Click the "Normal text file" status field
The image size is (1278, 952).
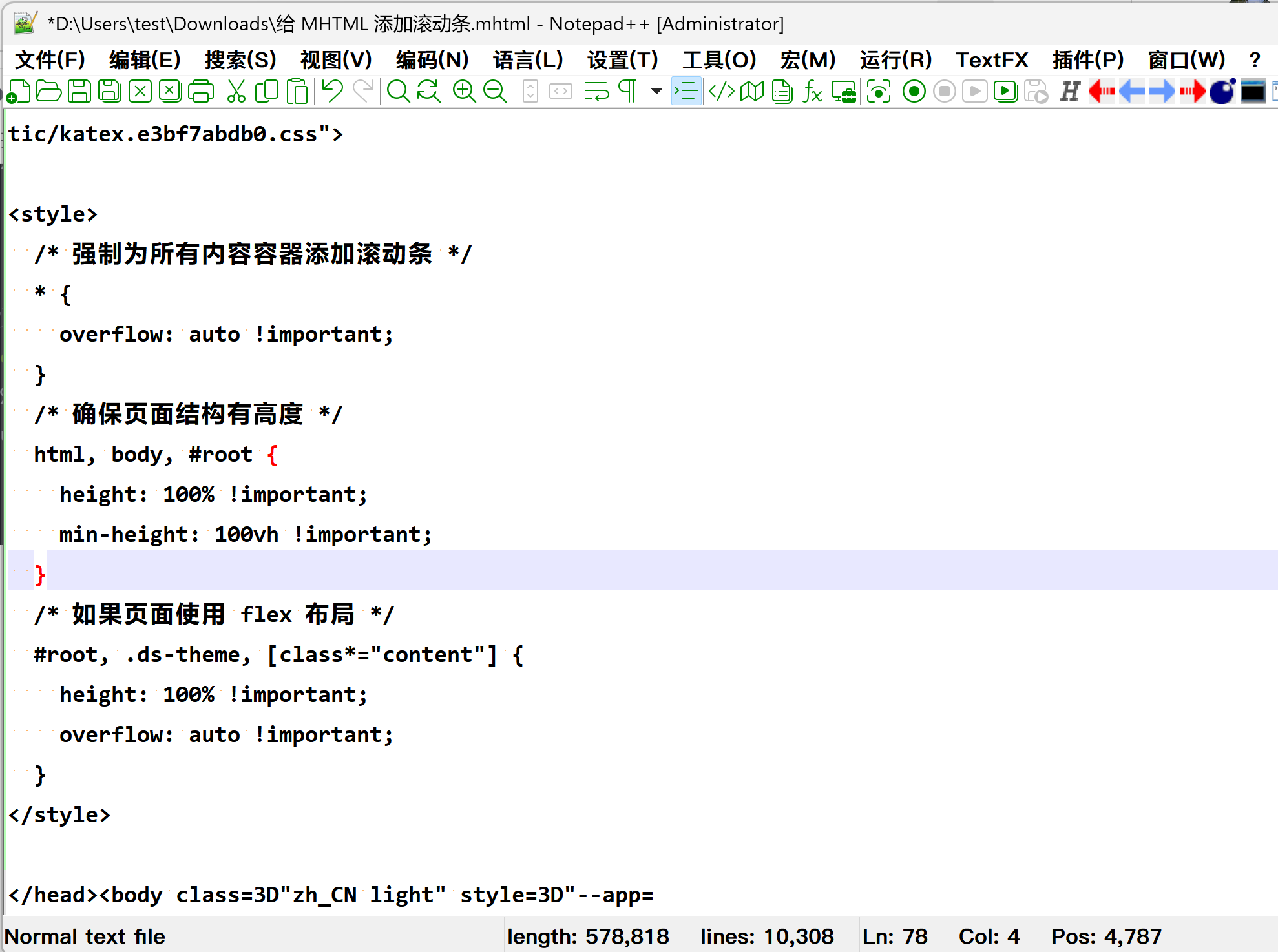click(85, 936)
